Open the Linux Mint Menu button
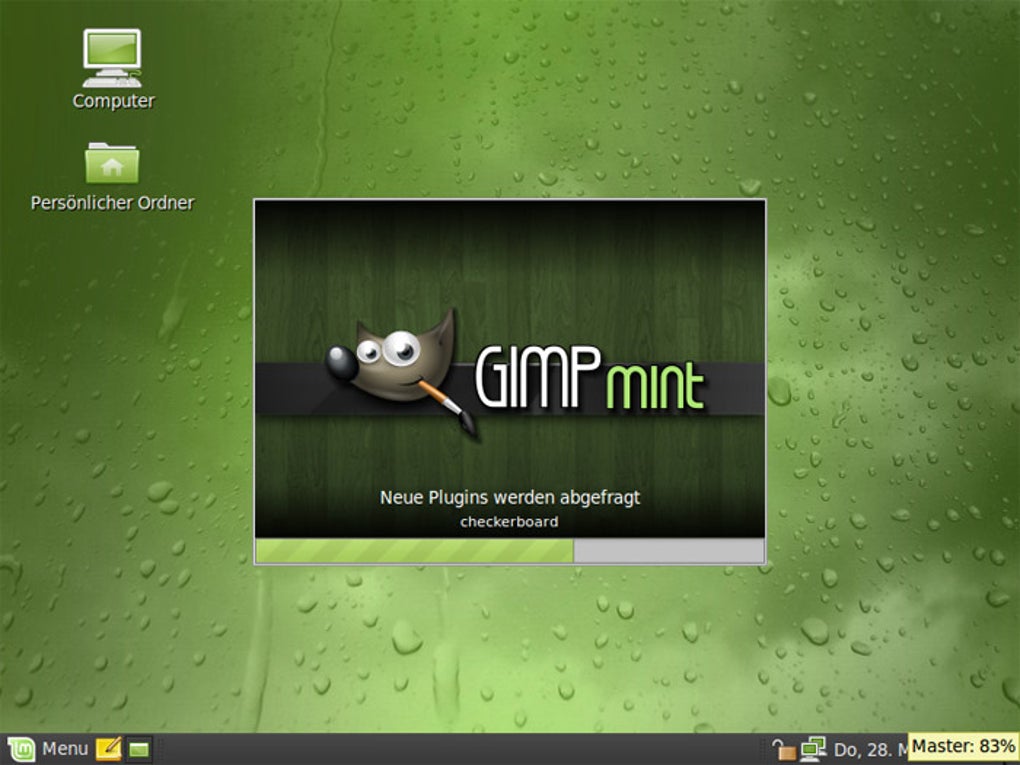The height and width of the screenshot is (765, 1020). pos(48,749)
